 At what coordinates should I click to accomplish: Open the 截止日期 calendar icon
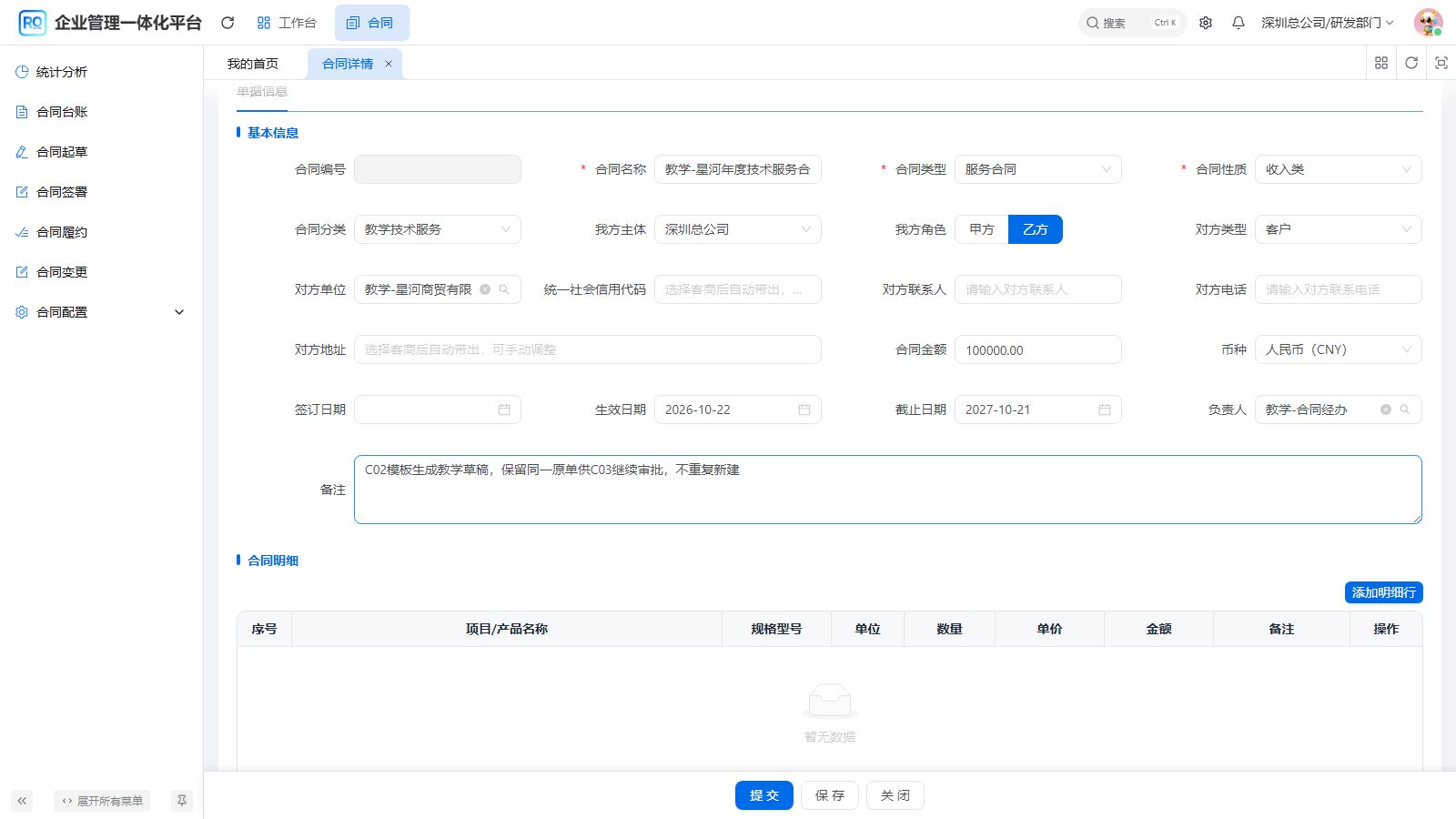coord(1105,409)
